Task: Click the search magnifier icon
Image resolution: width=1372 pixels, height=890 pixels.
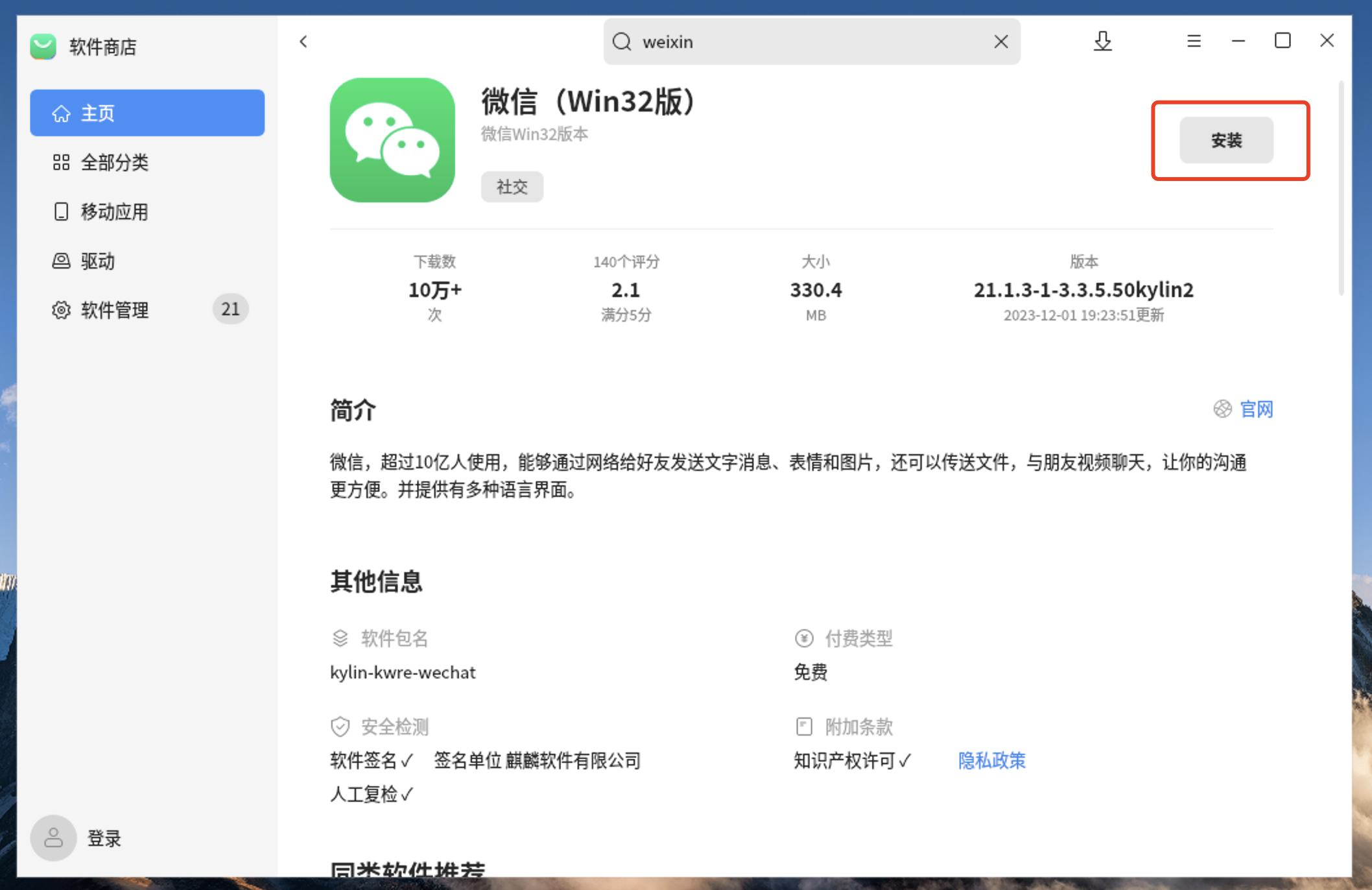Action: point(622,42)
